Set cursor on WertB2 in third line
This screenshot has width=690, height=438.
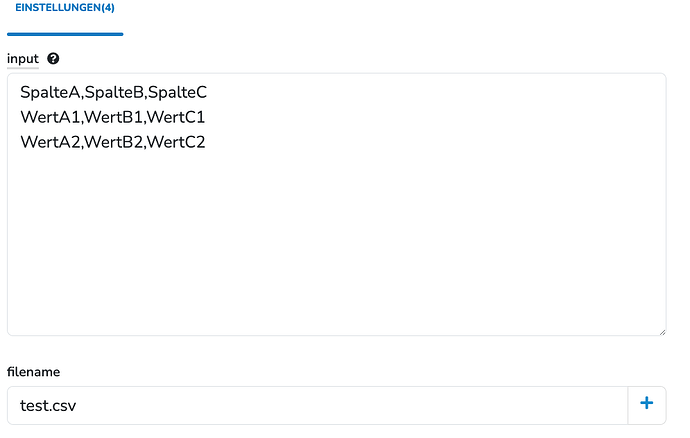(x=114, y=142)
